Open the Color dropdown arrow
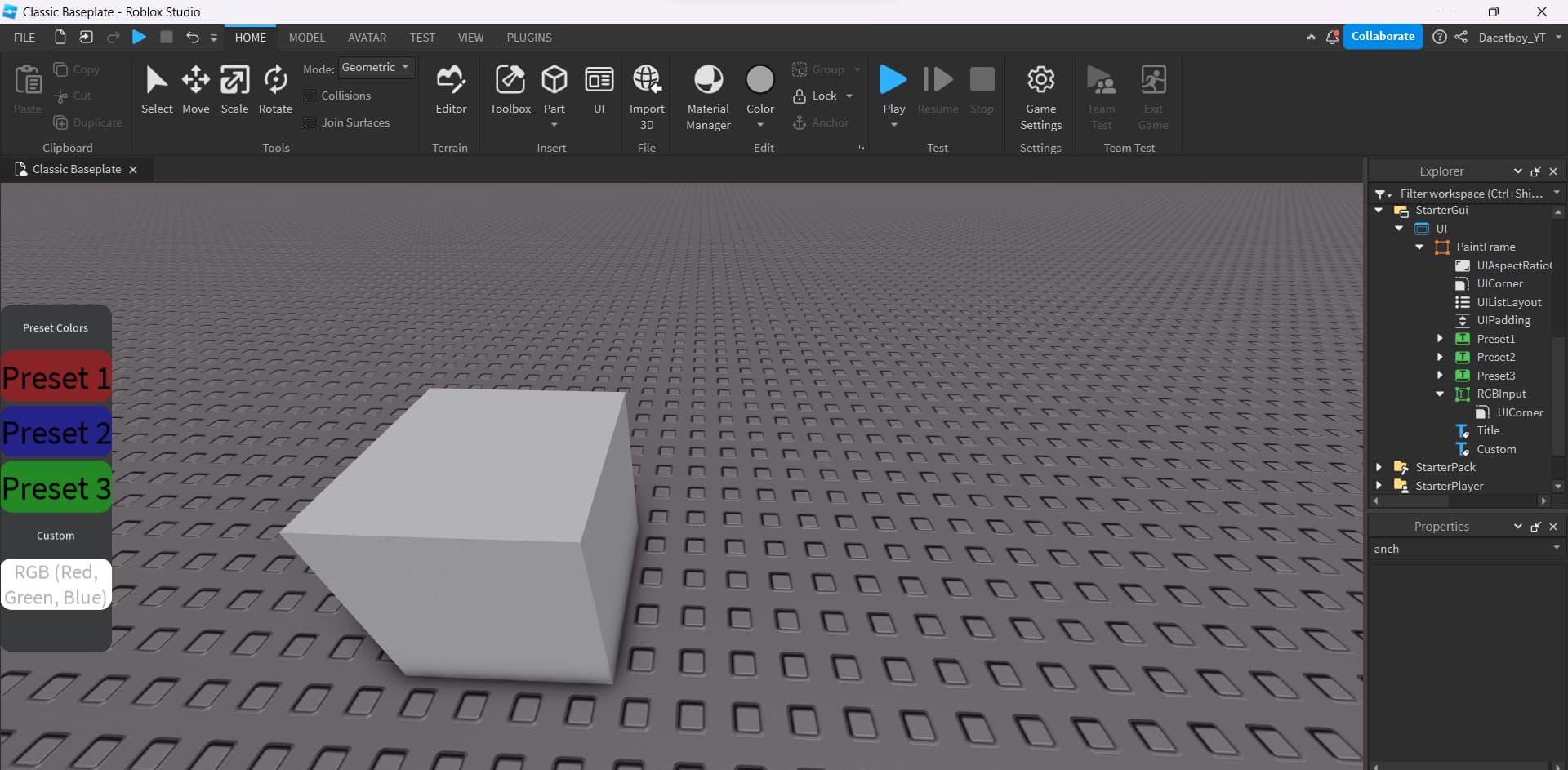This screenshot has width=1568, height=770. [760, 125]
